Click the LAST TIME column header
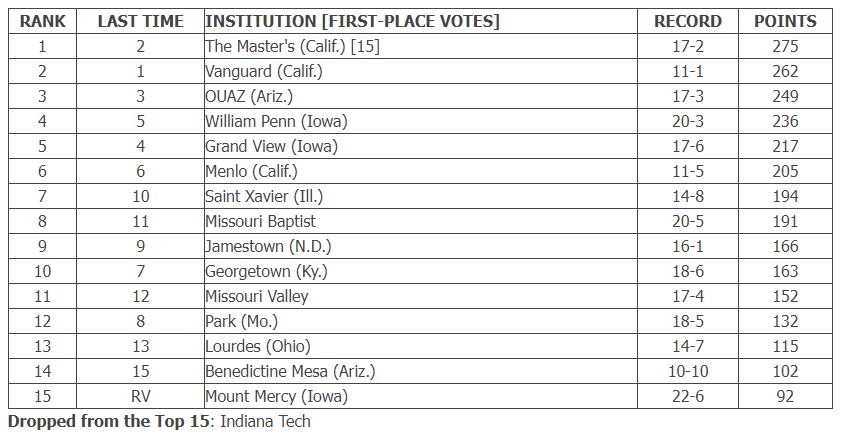 click(141, 21)
